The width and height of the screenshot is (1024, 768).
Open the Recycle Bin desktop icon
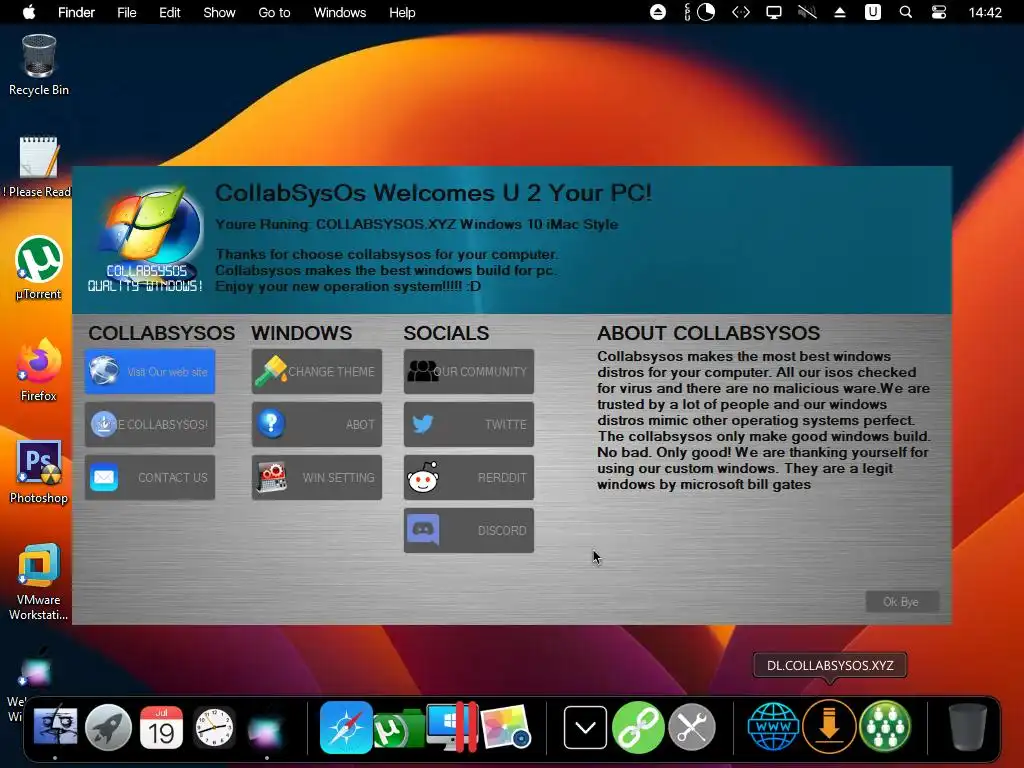(x=39, y=65)
